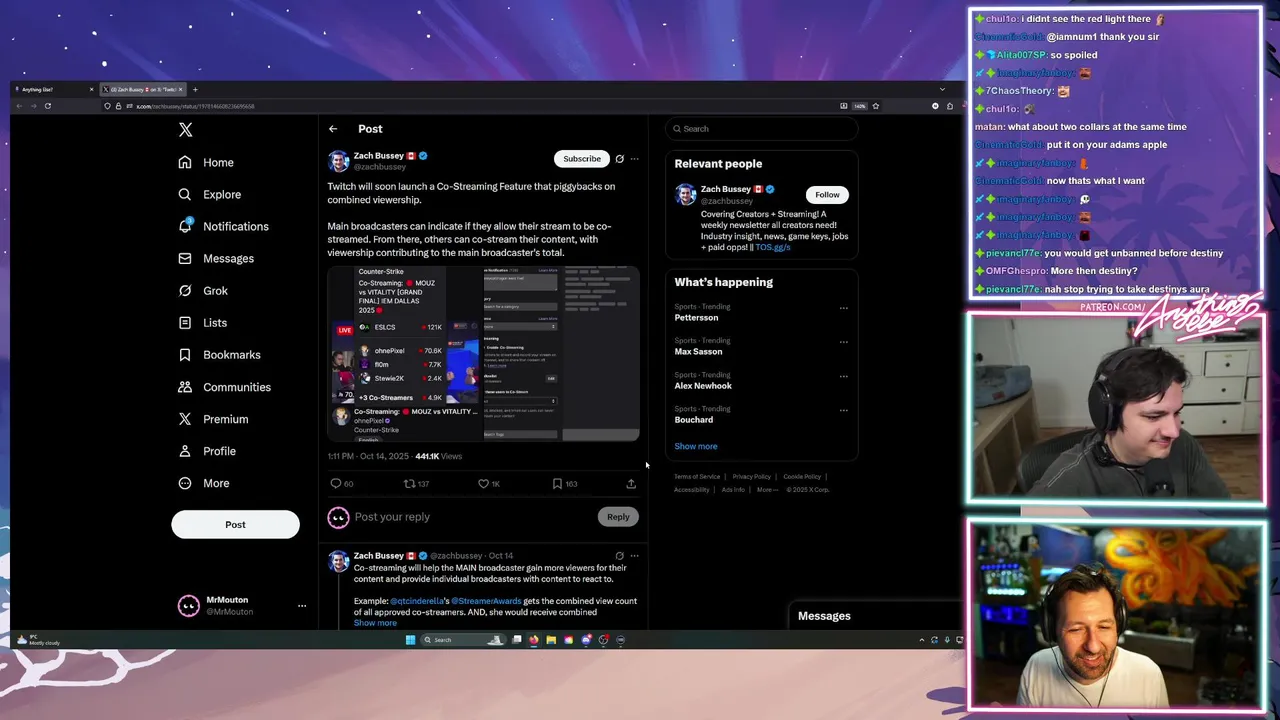Screen dimensions: 1280x720
Task: Select the Zach Bussey X browser tab
Action: tap(143, 90)
